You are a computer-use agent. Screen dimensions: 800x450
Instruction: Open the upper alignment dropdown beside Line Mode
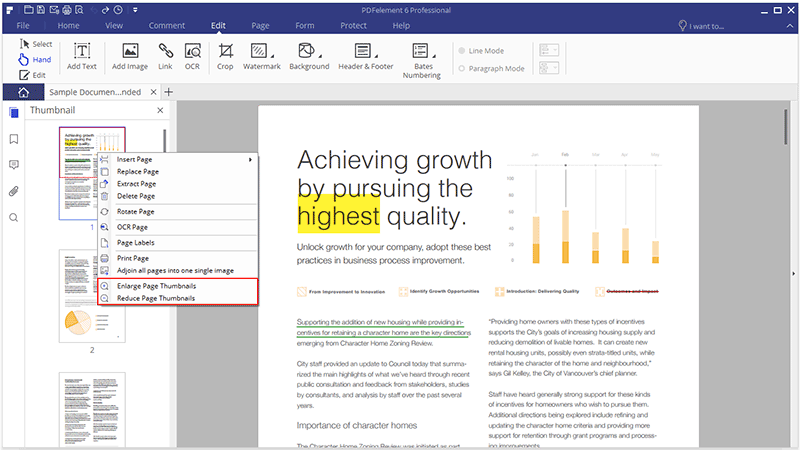[549, 49]
